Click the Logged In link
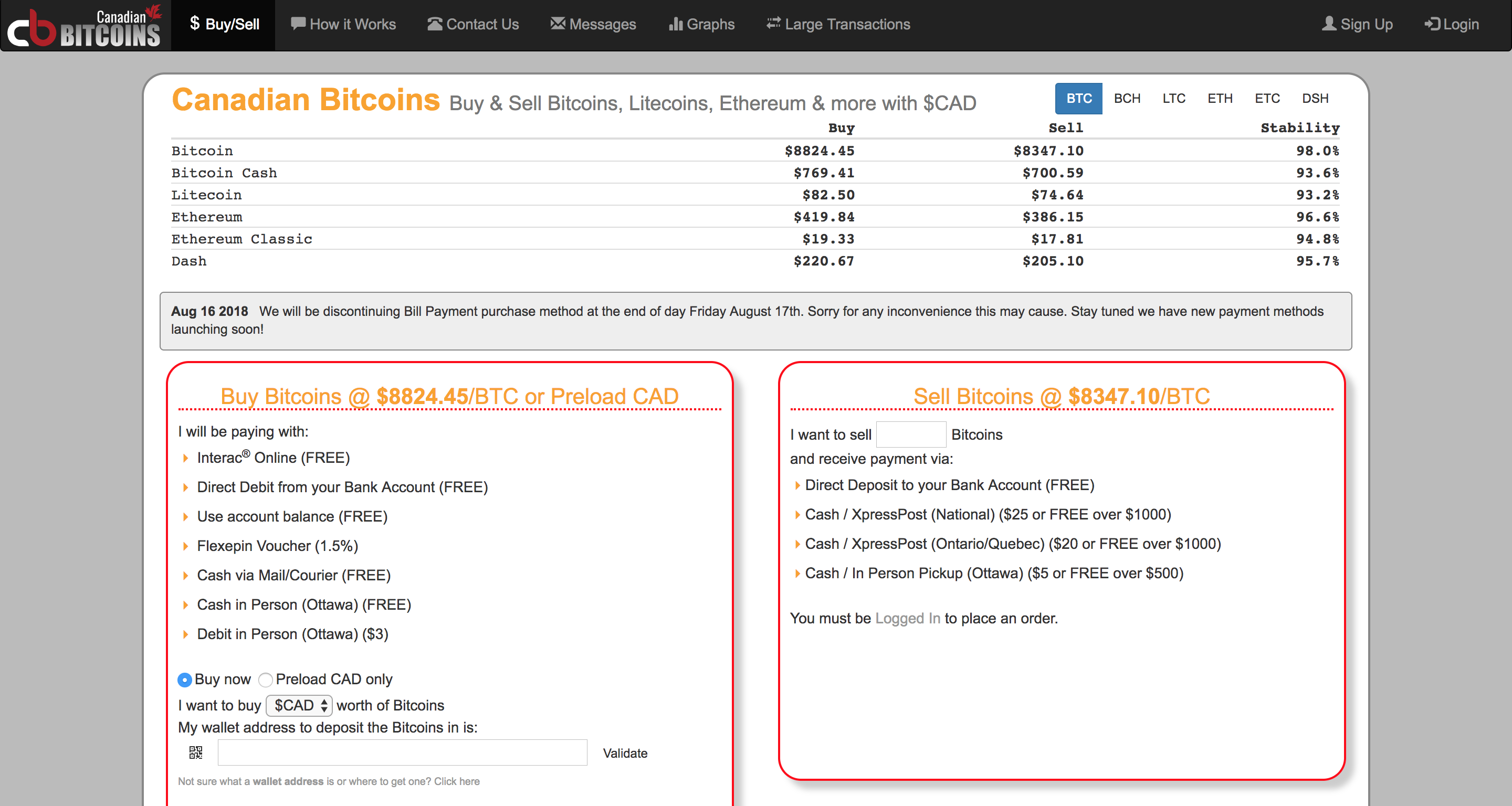 tap(907, 618)
